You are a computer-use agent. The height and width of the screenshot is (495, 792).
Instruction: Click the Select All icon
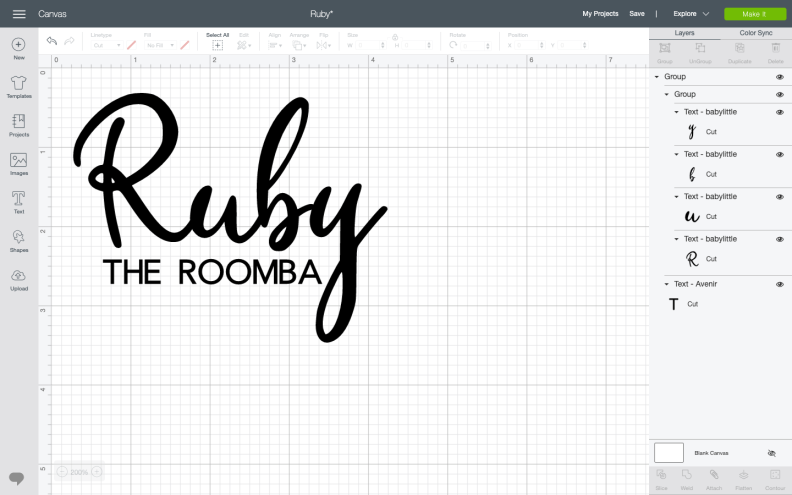(217, 45)
